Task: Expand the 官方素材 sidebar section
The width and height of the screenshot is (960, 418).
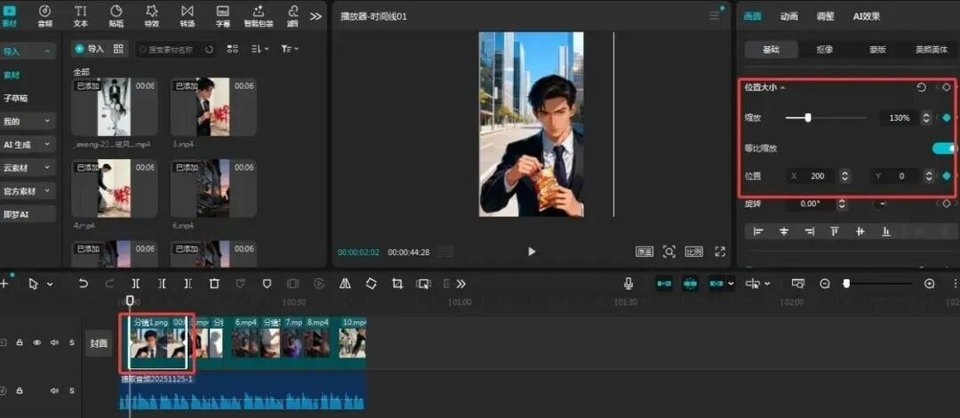Action: tap(47, 191)
